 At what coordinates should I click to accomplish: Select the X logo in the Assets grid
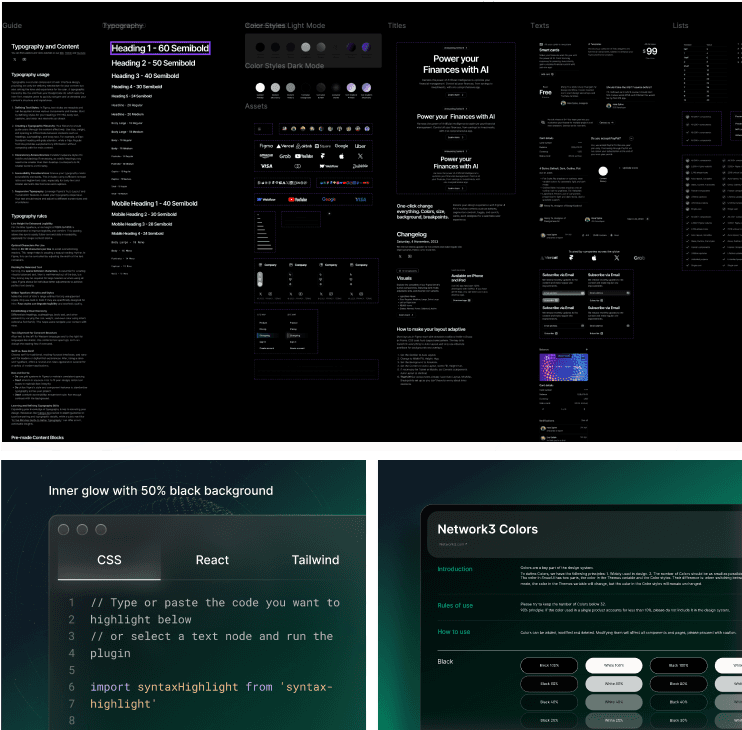(x=360, y=156)
